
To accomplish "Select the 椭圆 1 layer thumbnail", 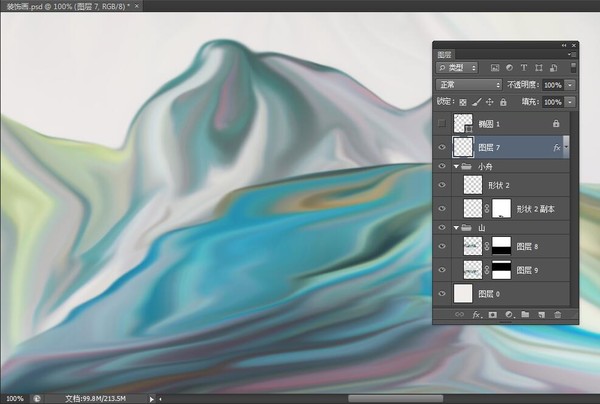I will click(x=463, y=124).
